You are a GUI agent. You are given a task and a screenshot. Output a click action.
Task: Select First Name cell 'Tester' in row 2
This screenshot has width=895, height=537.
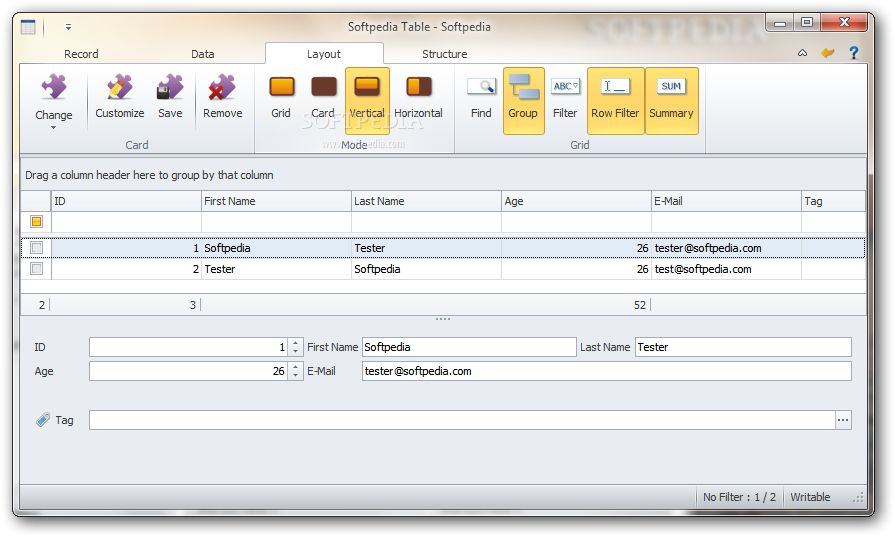pyautogui.click(x=276, y=269)
